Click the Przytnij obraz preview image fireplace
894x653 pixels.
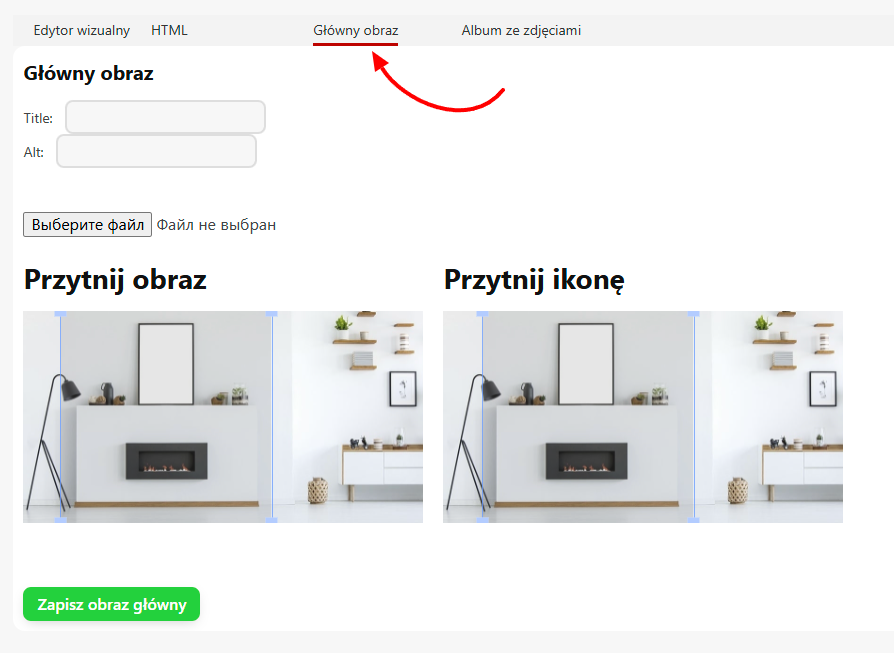tap(166, 461)
